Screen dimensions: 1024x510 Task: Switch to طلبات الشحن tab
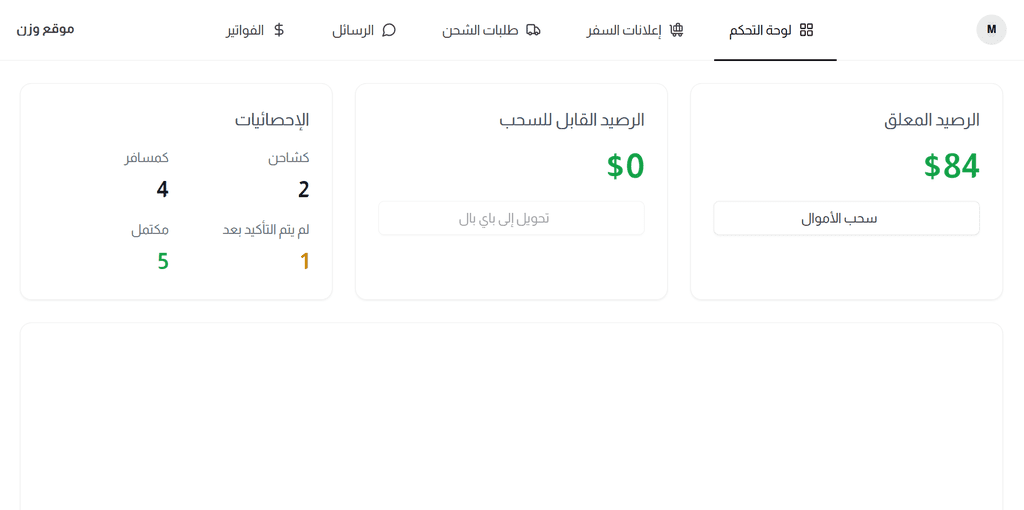pos(491,30)
